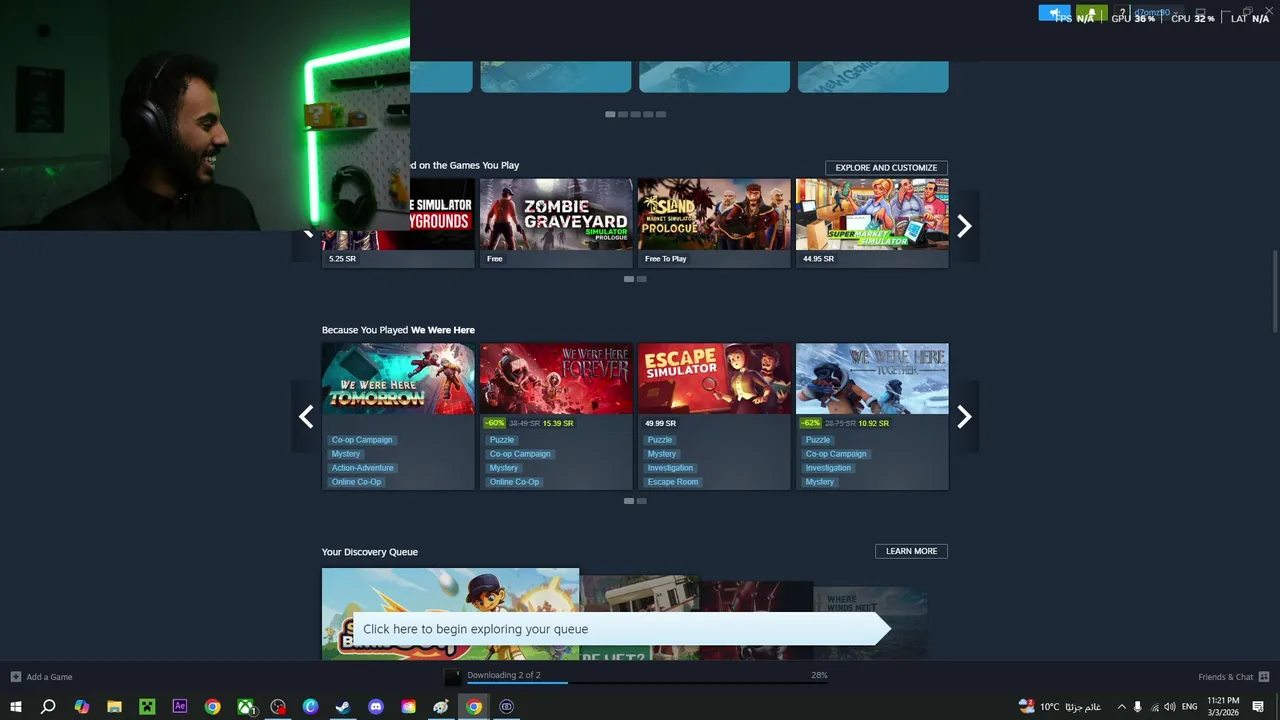This screenshot has height=720, width=1280.
Task: Click Learn More for Discovery Queue
Action: tap(911, 551)
